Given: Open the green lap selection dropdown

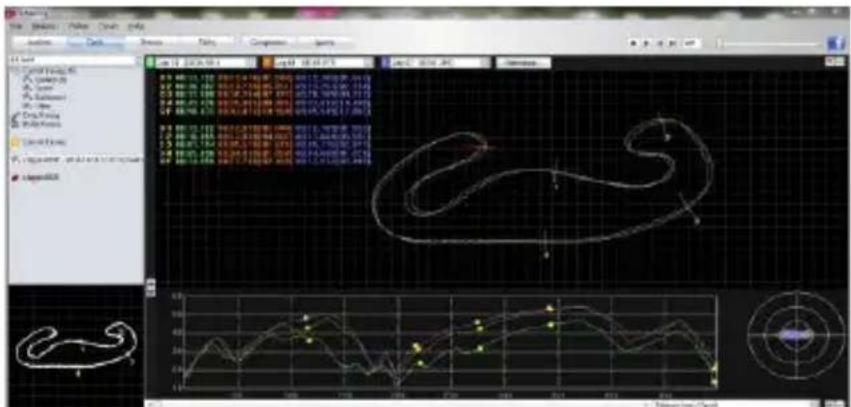Looking at the screenshot, I should pyautogui.click(x=206, y=63).
